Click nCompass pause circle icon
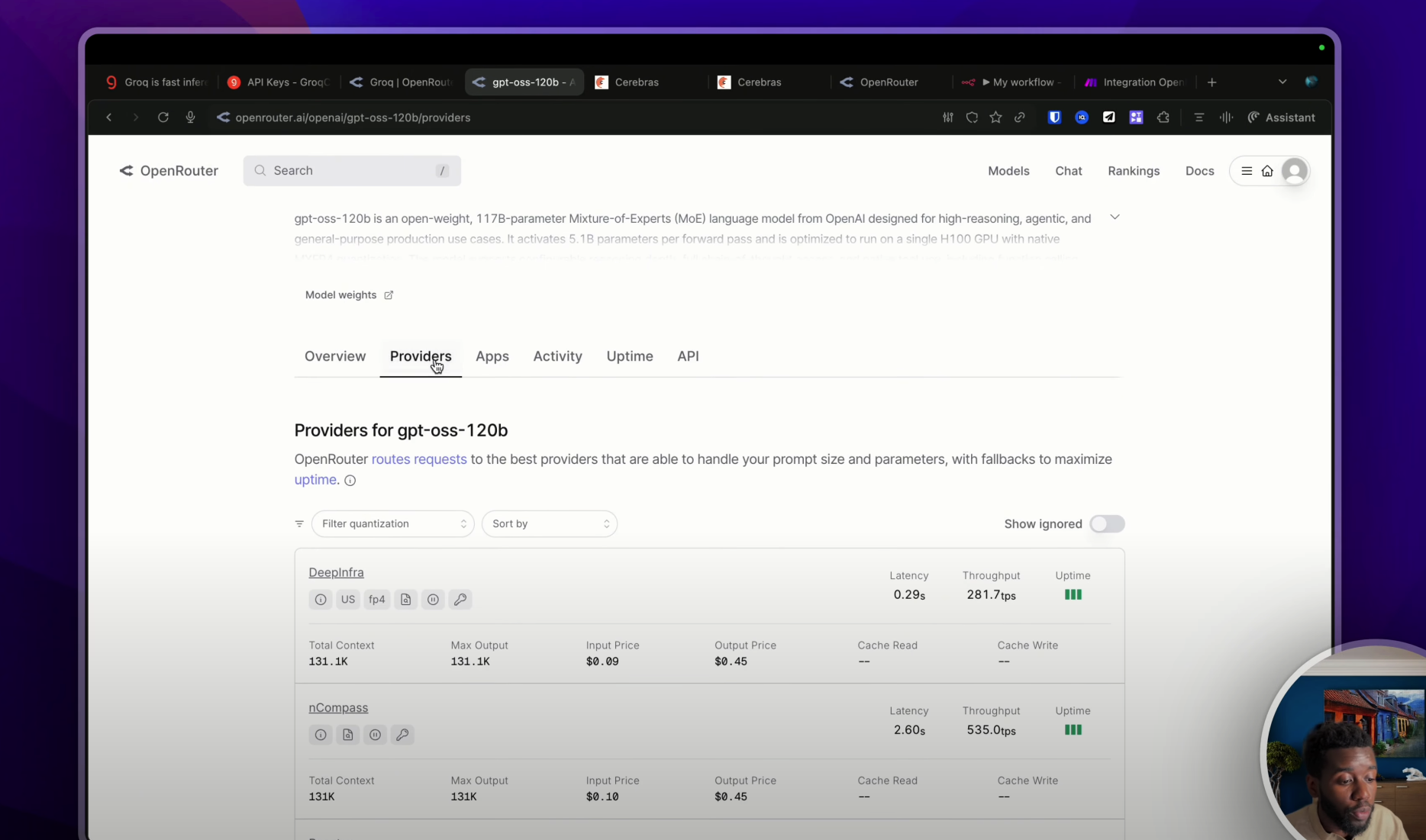Image resolution: width=1426 pixels, height=840 pixels. pyautogui.click(x=375, y=735)
